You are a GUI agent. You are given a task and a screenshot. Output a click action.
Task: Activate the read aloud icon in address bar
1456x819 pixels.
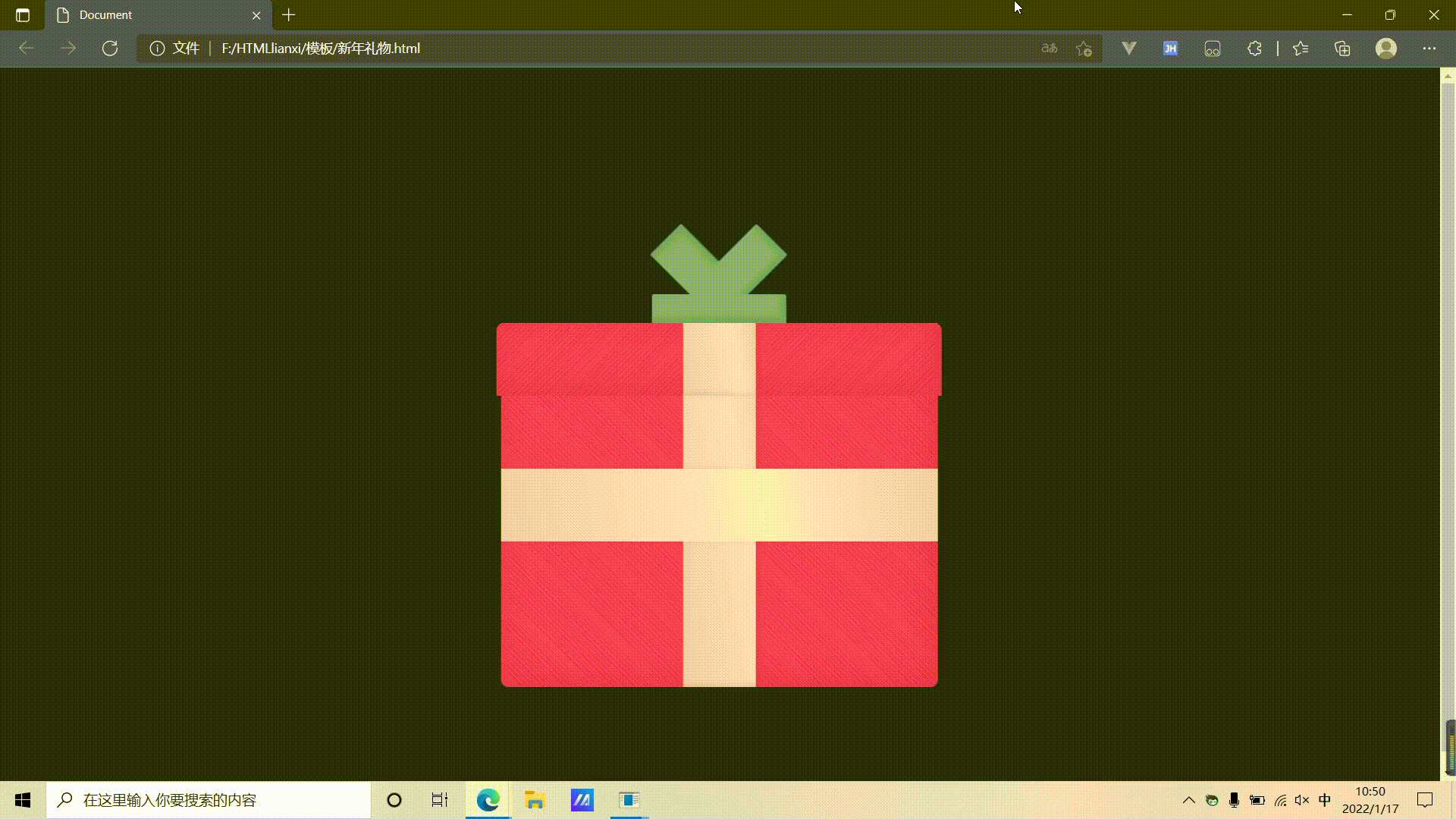[x=1050, y=48]
